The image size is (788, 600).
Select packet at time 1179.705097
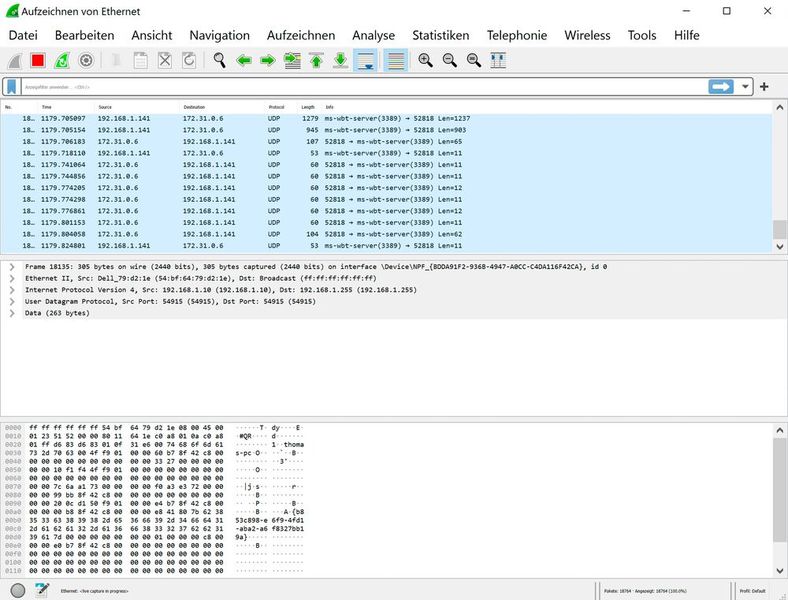tap(386, 119)
